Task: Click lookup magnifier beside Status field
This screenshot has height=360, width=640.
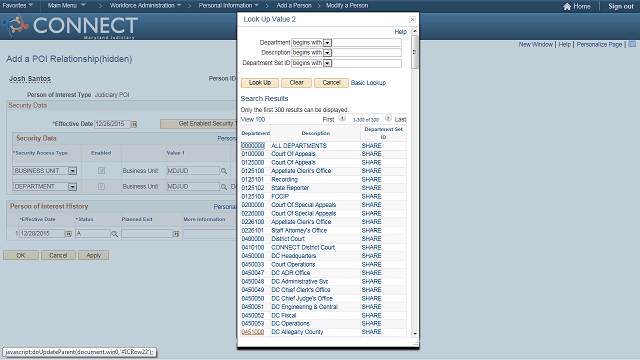Action: click(x=115, y=234)
